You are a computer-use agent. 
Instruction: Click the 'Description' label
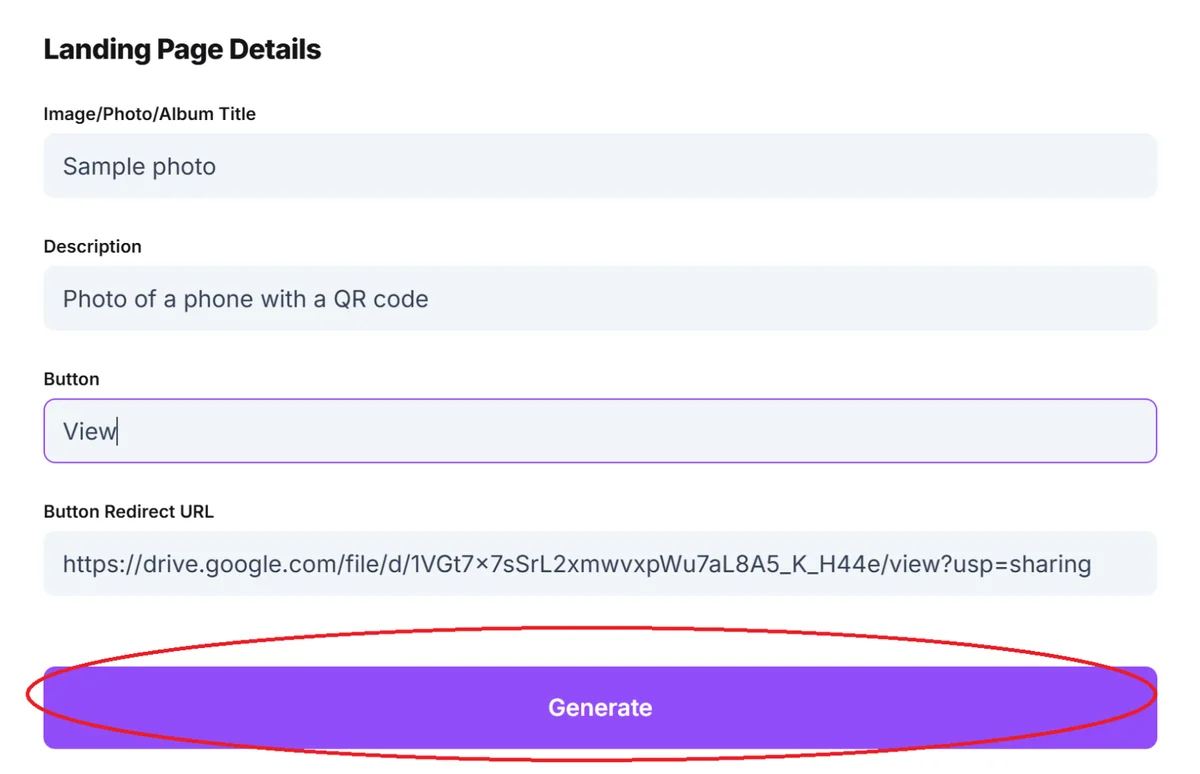92,246
